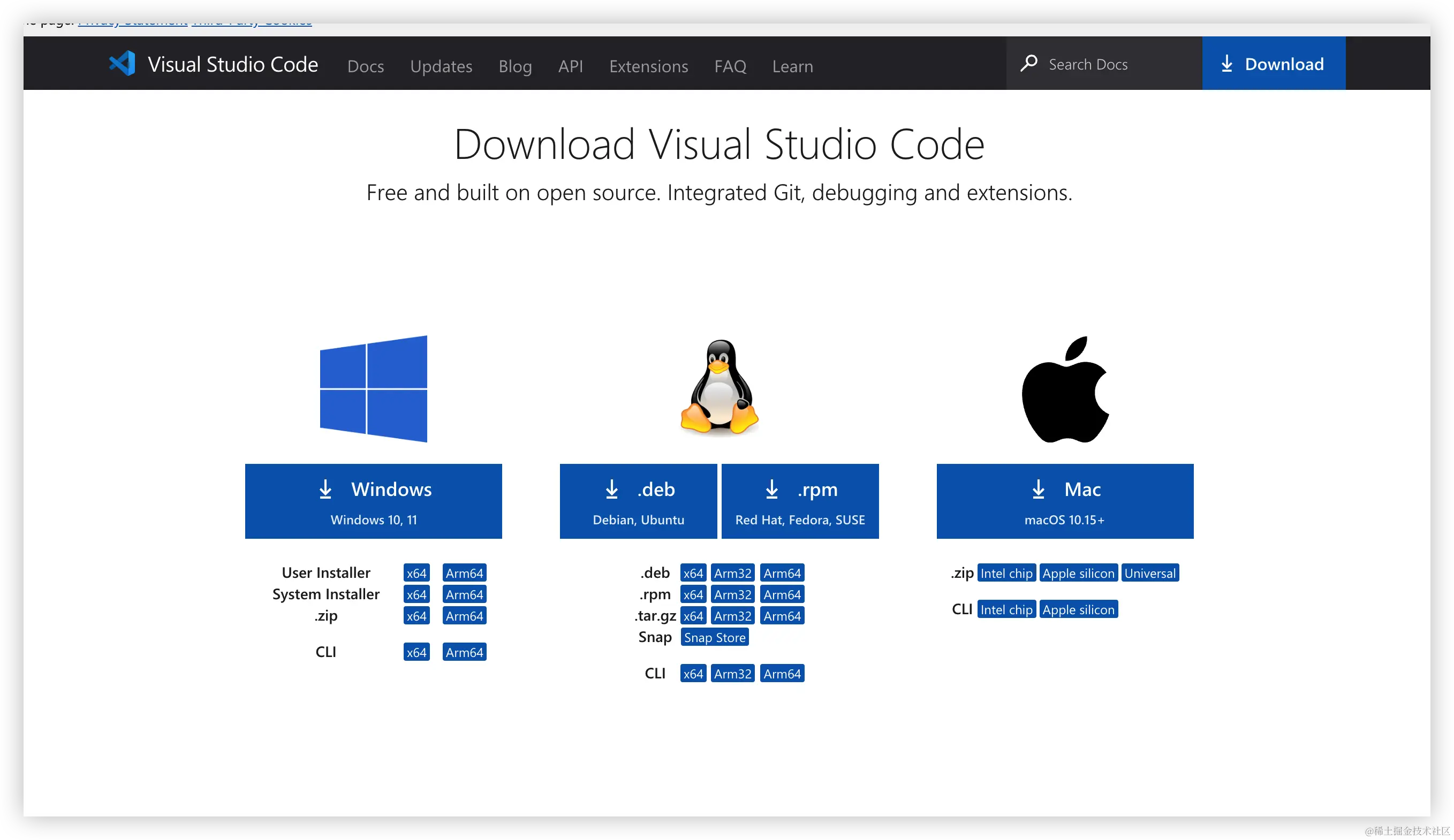Go to the Extensions page
Image resolution: width=1454 pixels, height=840 pixels.
click(x=648, y=66)
